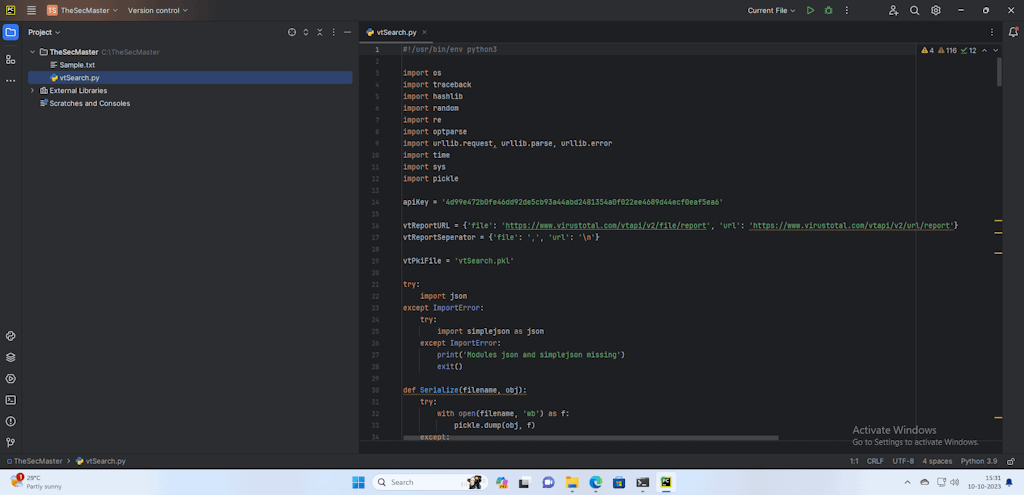
Task: Click the apiKey string value
Action: point(582,202)
